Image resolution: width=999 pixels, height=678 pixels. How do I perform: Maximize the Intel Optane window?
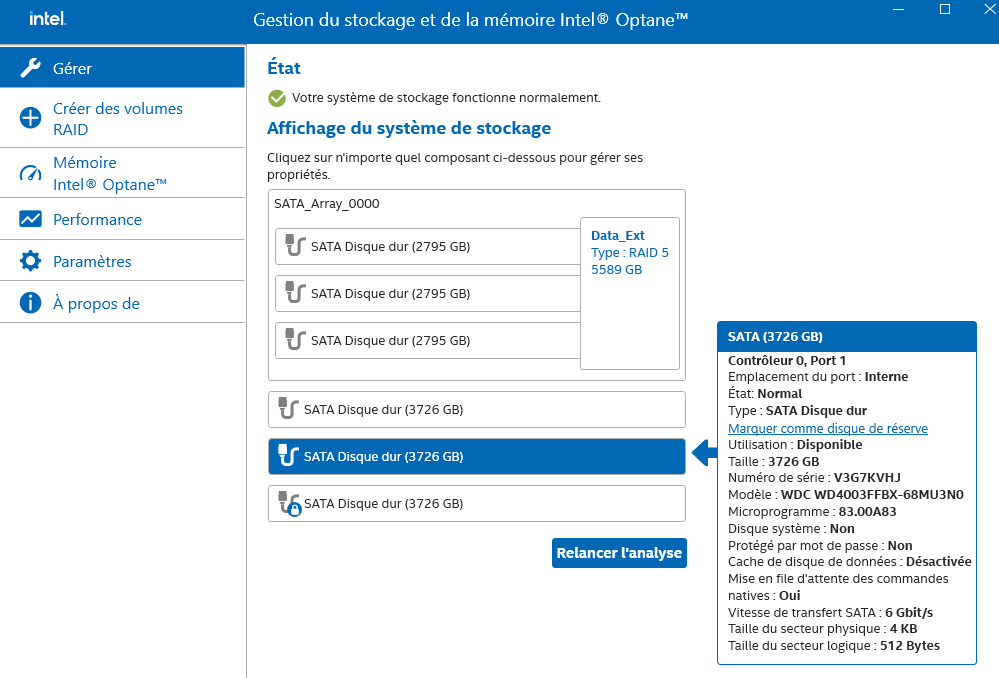[x=945, y=10]
